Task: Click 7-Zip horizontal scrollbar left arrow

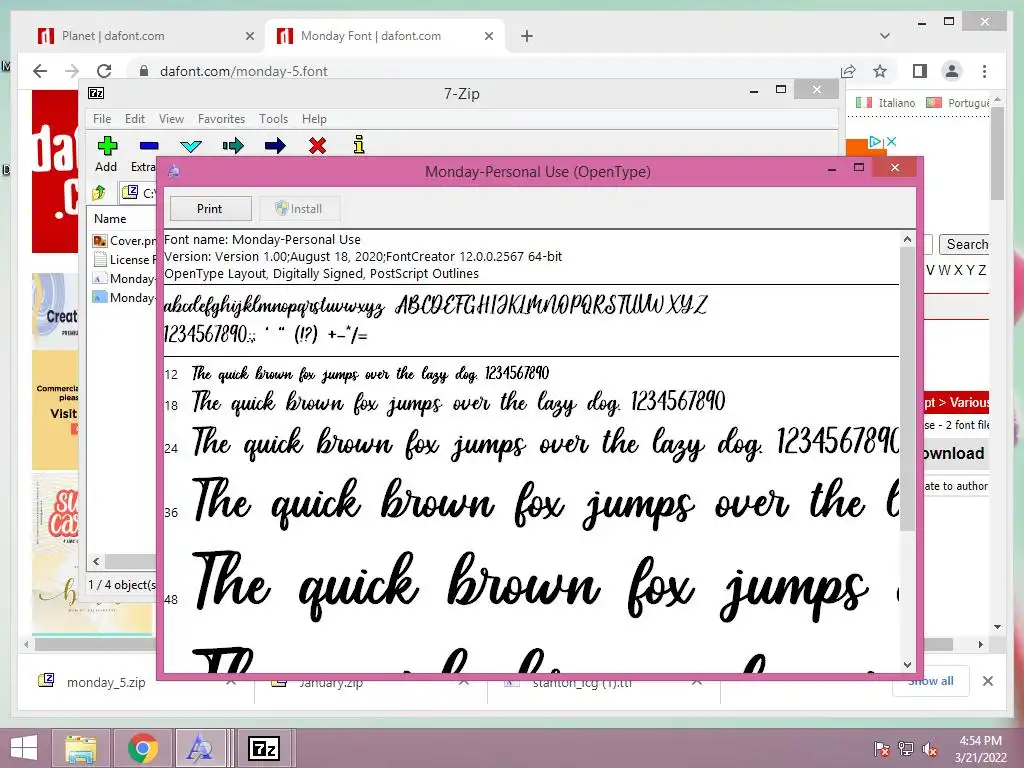Action: click(x=97, y=561)
